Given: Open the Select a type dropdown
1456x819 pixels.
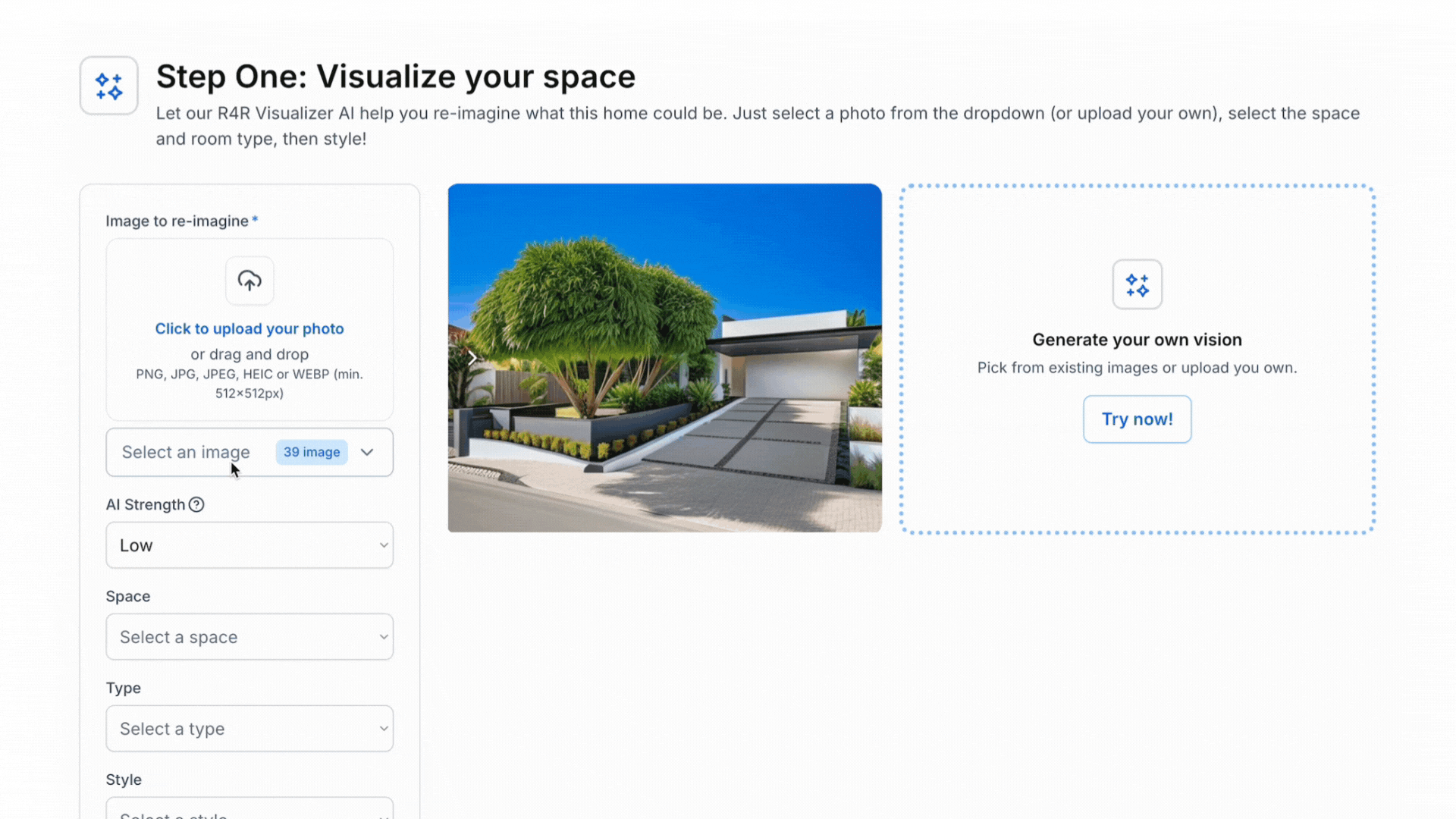Looking at the screenshot, I should pyautogui.click(x=249, y=728).
